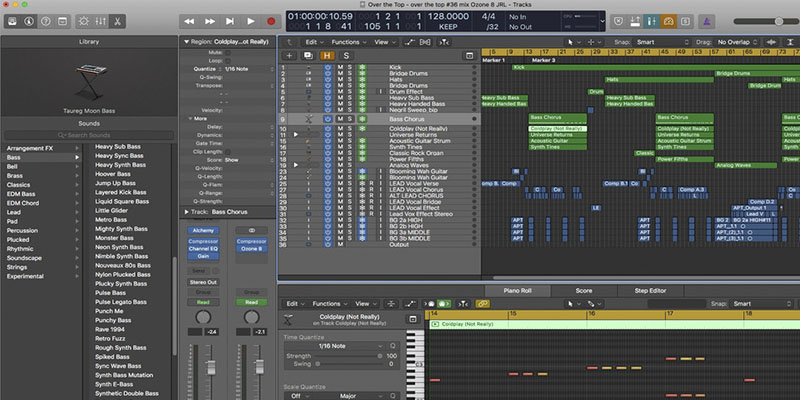Open the left-click tool pointer menu in Tracks area
Screen dimensions: 800x400
pos(573,42)
